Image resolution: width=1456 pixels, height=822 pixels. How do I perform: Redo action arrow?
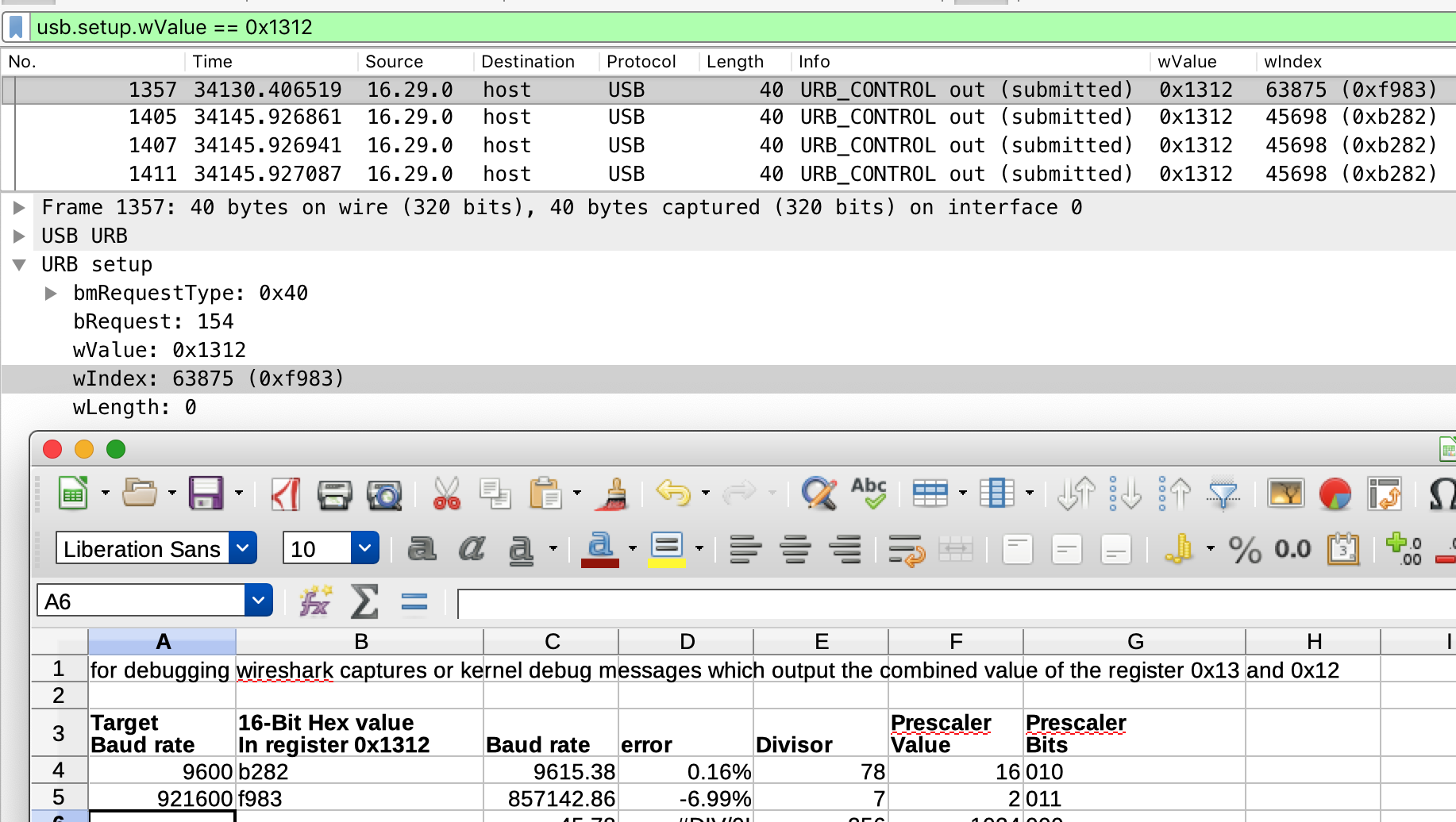tap(739, 493)
